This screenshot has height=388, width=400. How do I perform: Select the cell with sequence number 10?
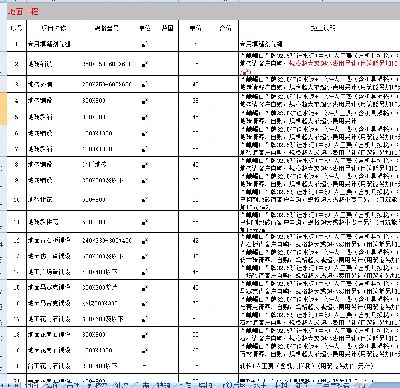click(x=17, y=200)
